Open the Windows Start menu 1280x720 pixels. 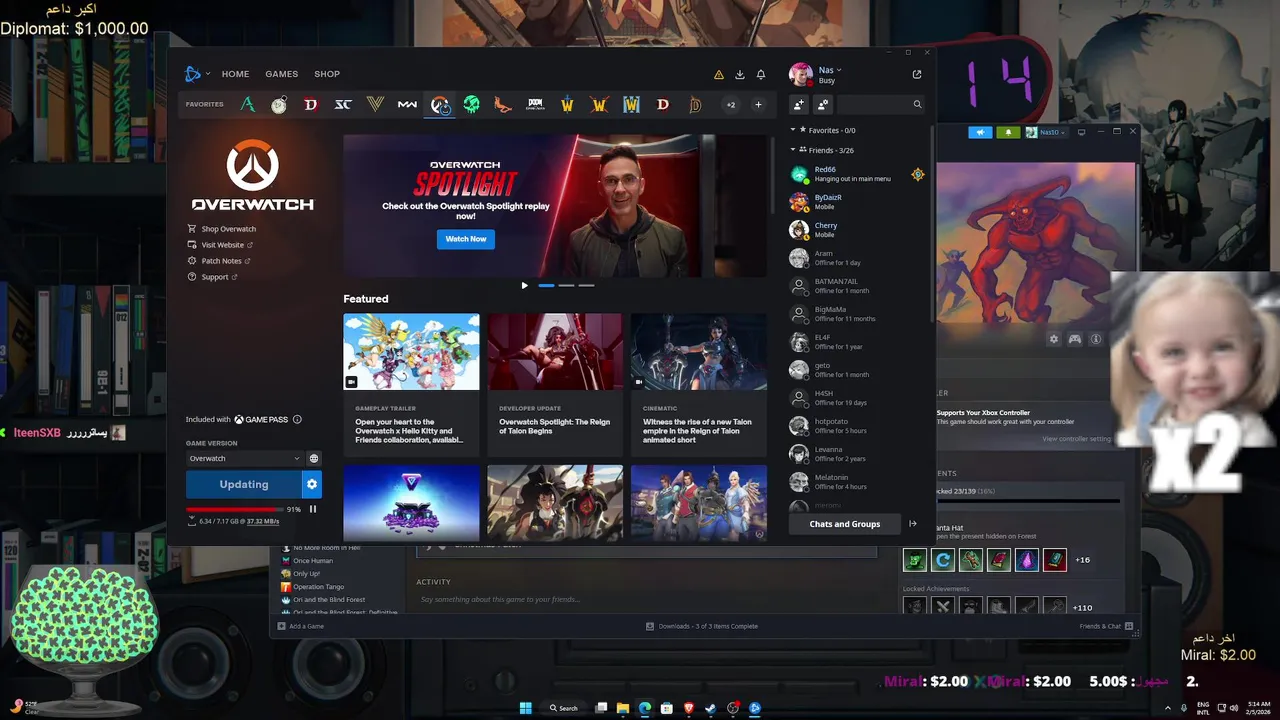coord(525,708)
